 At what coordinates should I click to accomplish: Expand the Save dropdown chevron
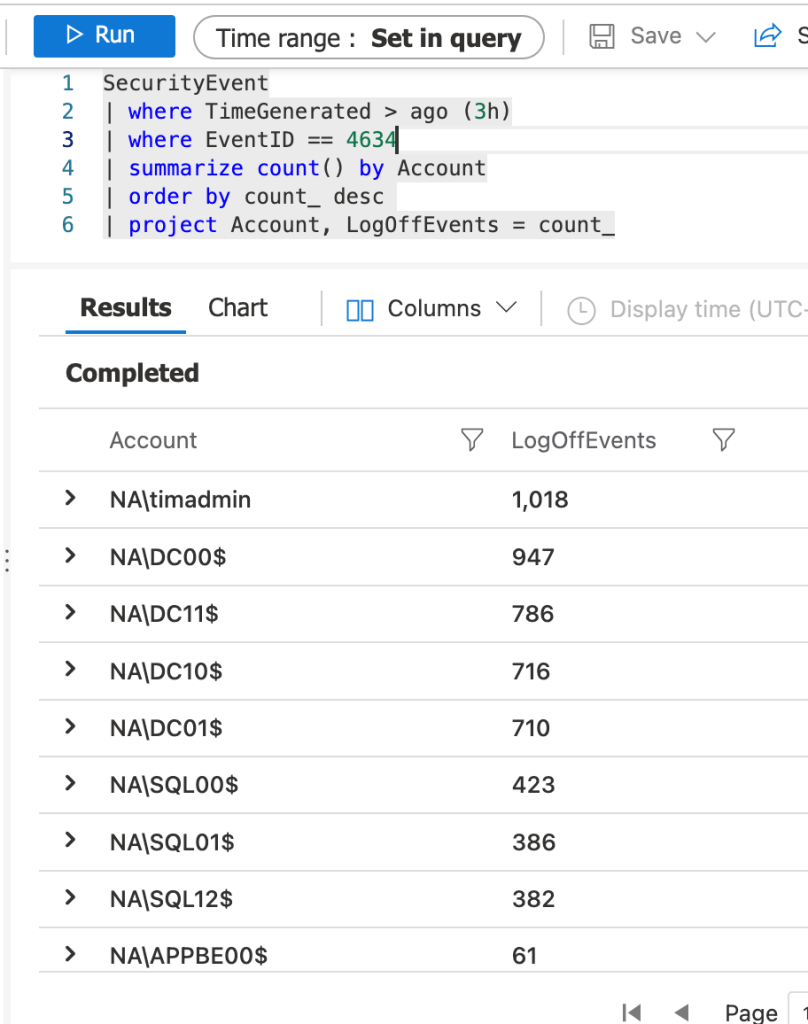point(706,37)
